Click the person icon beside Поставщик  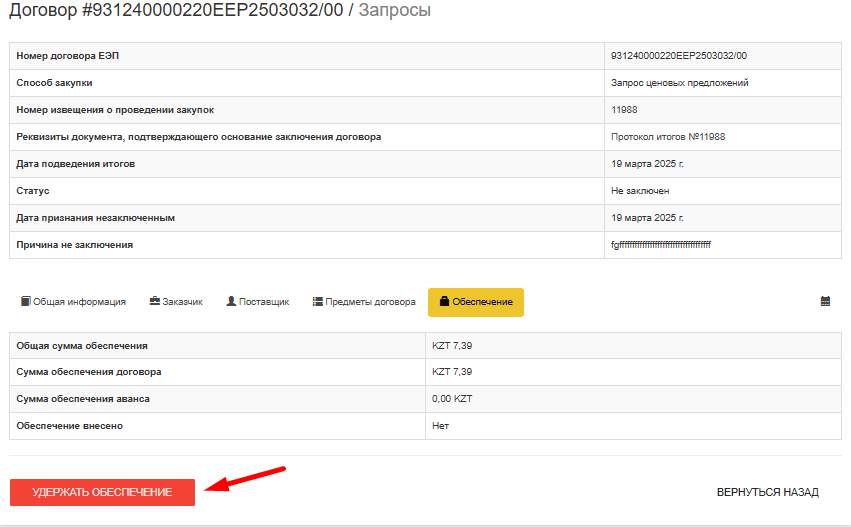pyautogui.click(x=231, y=301)
